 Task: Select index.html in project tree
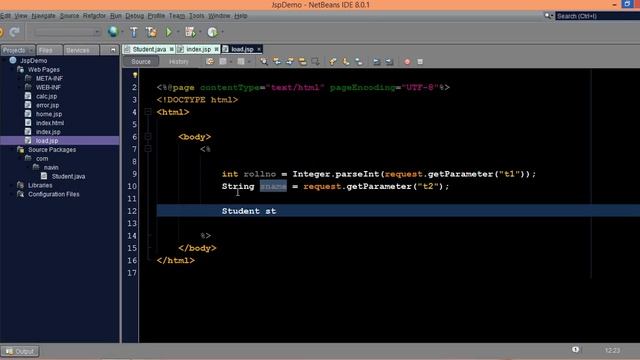coord(49,123)
